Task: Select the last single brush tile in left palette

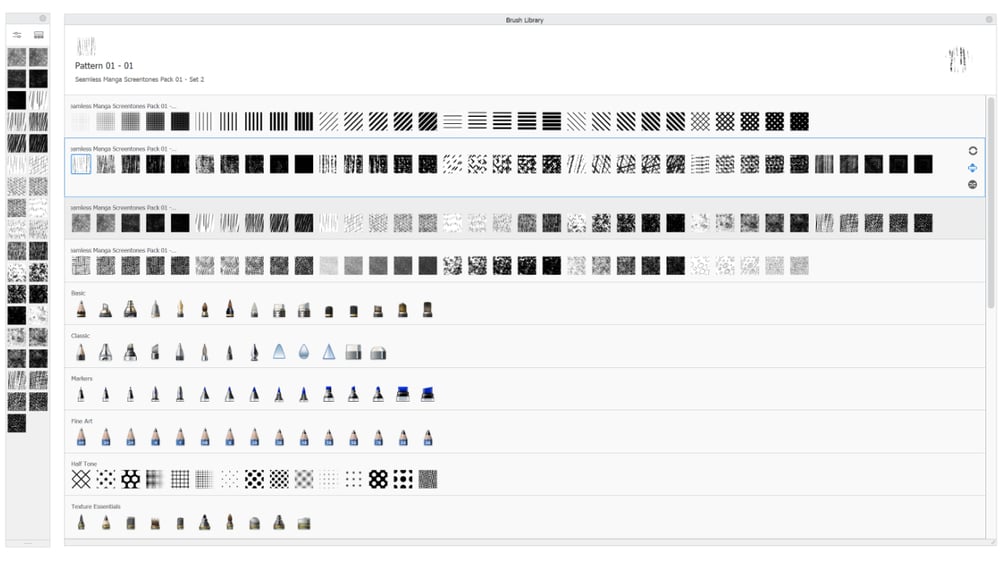Action: (x=17, y=423)
